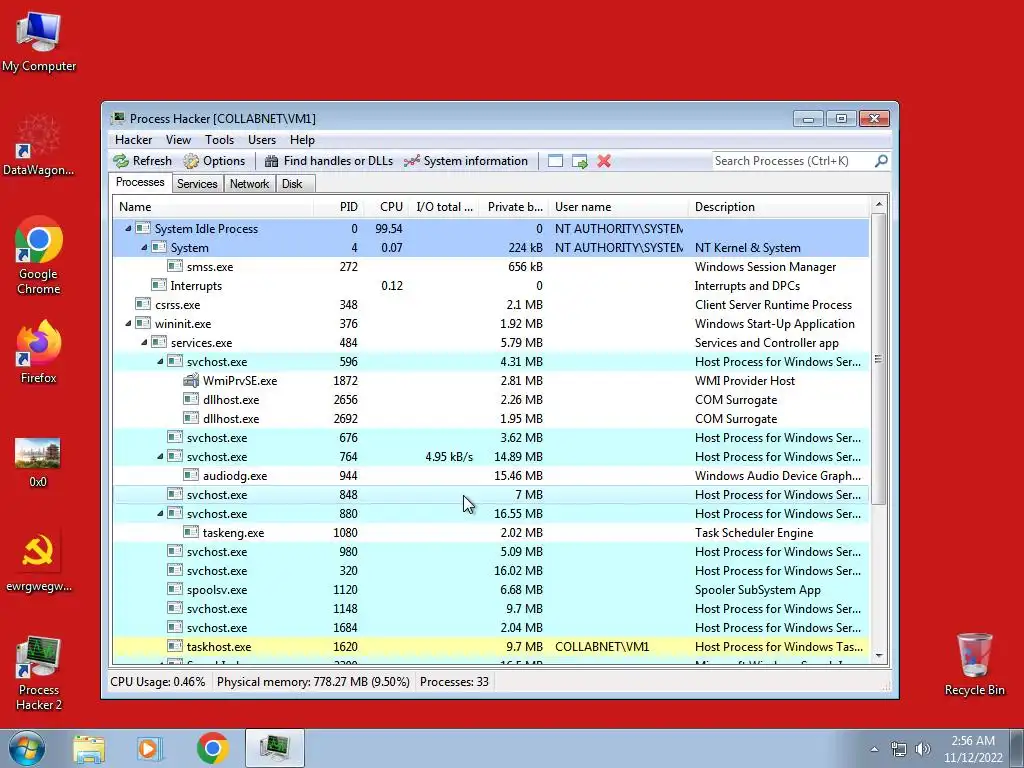Sort by the User name column header
This screenshot has width=1024, height=768.
tap(618, 207)
